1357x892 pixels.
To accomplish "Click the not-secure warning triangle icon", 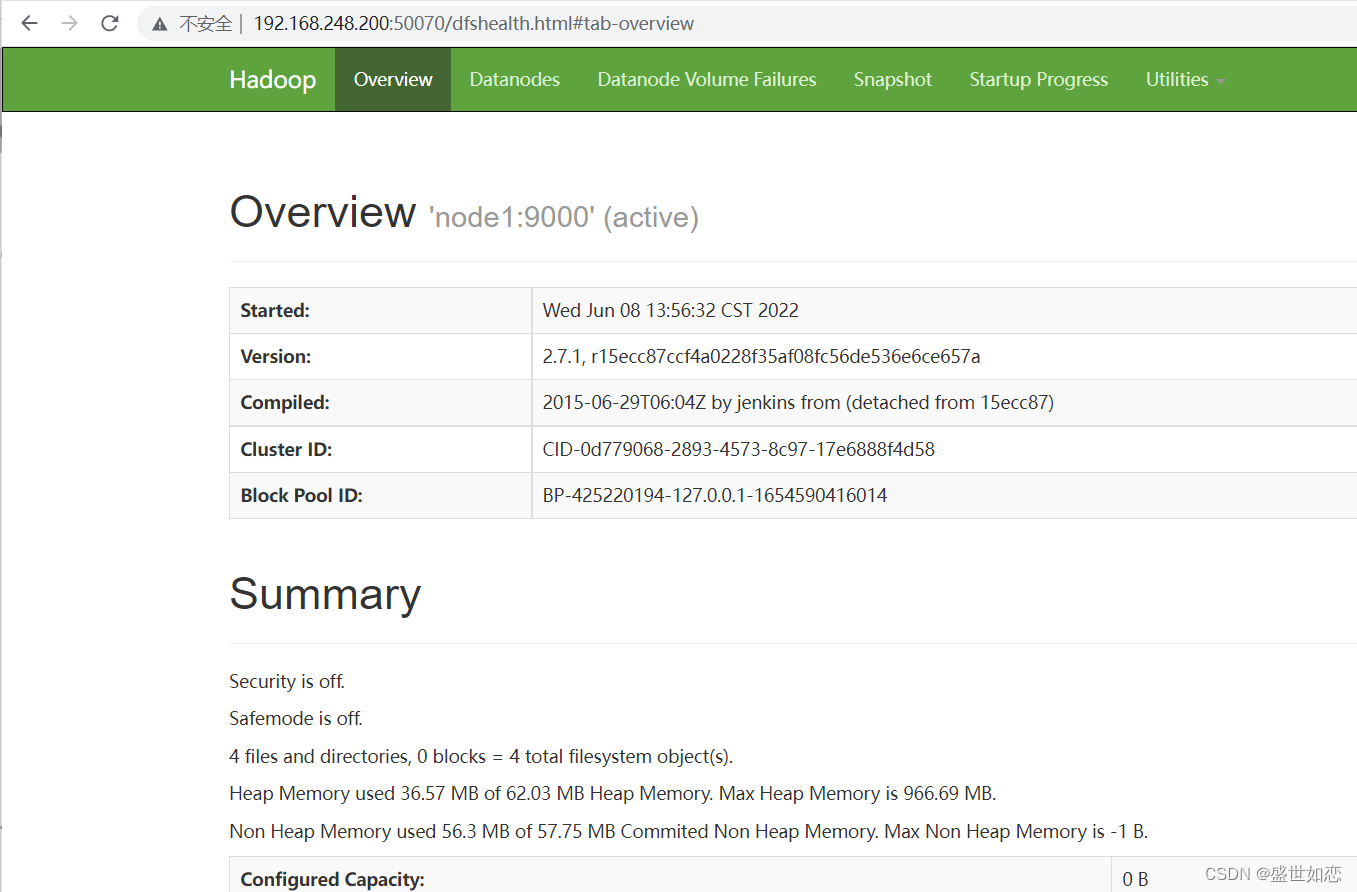I will 160,24.
